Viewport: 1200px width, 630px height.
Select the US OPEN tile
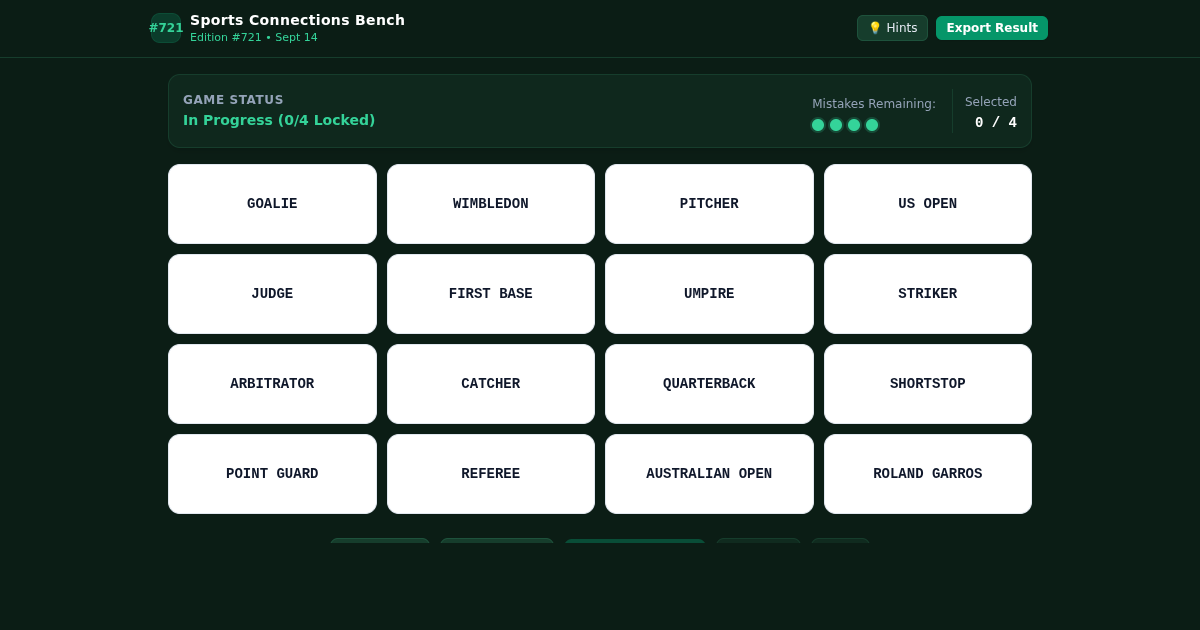click(x=928, y=204)
